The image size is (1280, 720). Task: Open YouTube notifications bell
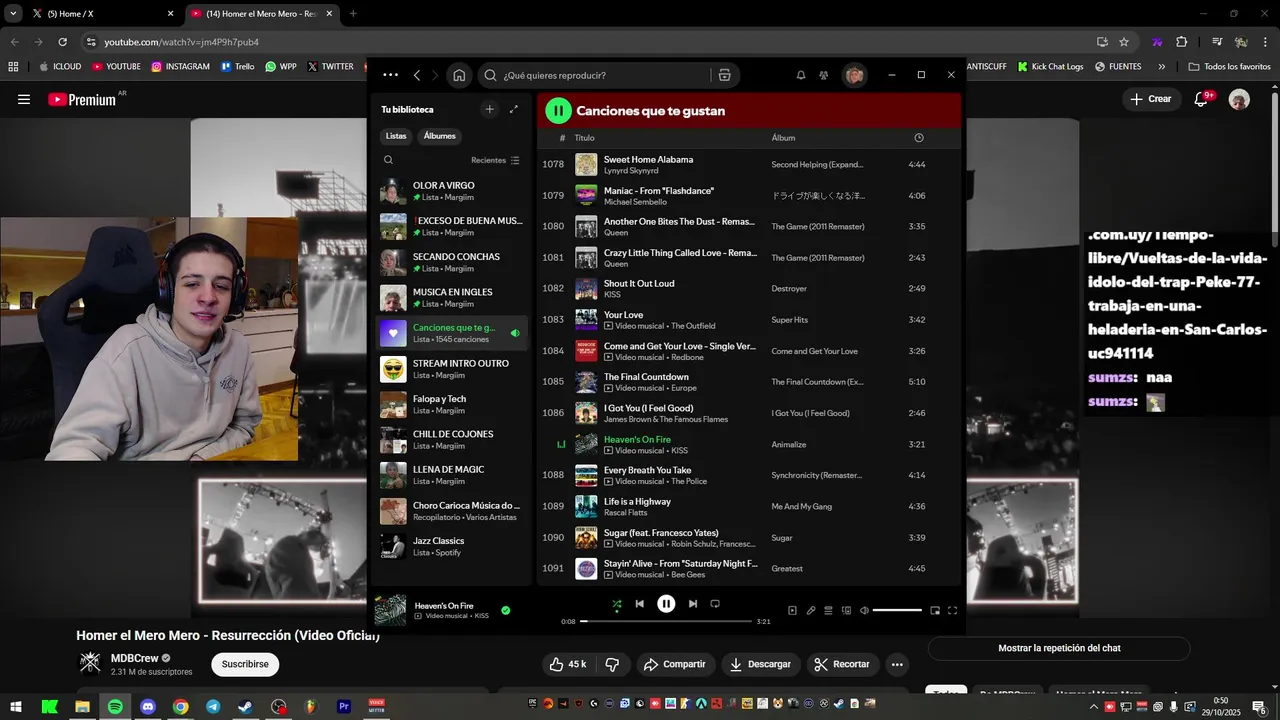click(x=1202, y=99)
